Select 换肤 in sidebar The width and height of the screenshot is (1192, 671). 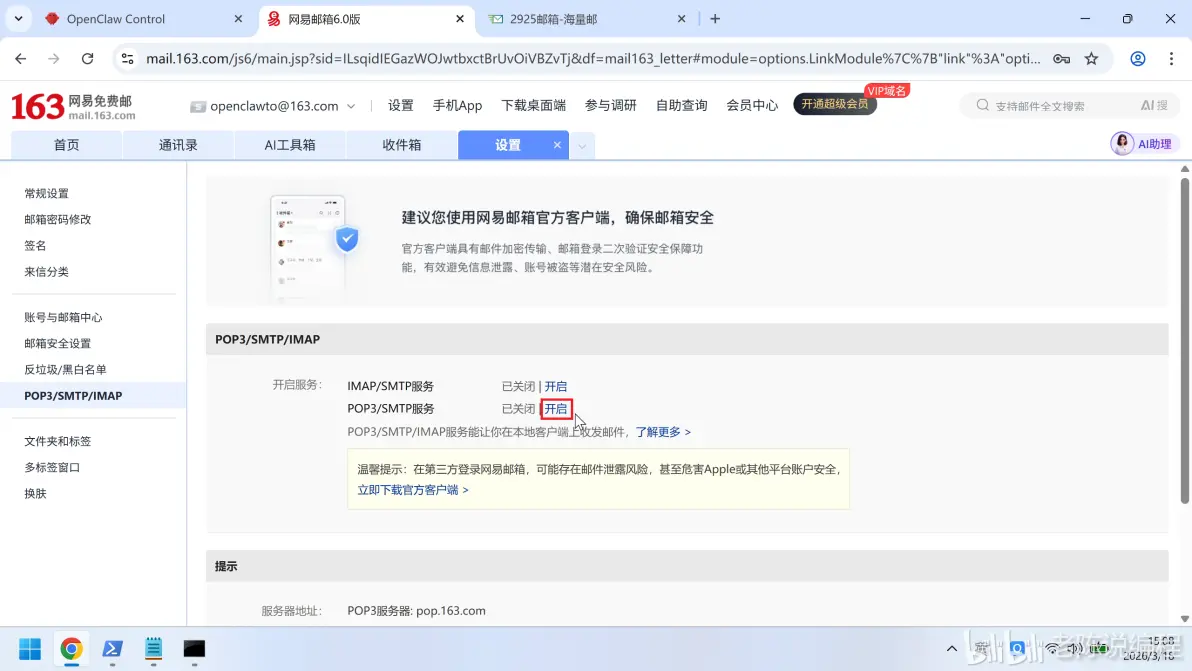tap(35, 493)
